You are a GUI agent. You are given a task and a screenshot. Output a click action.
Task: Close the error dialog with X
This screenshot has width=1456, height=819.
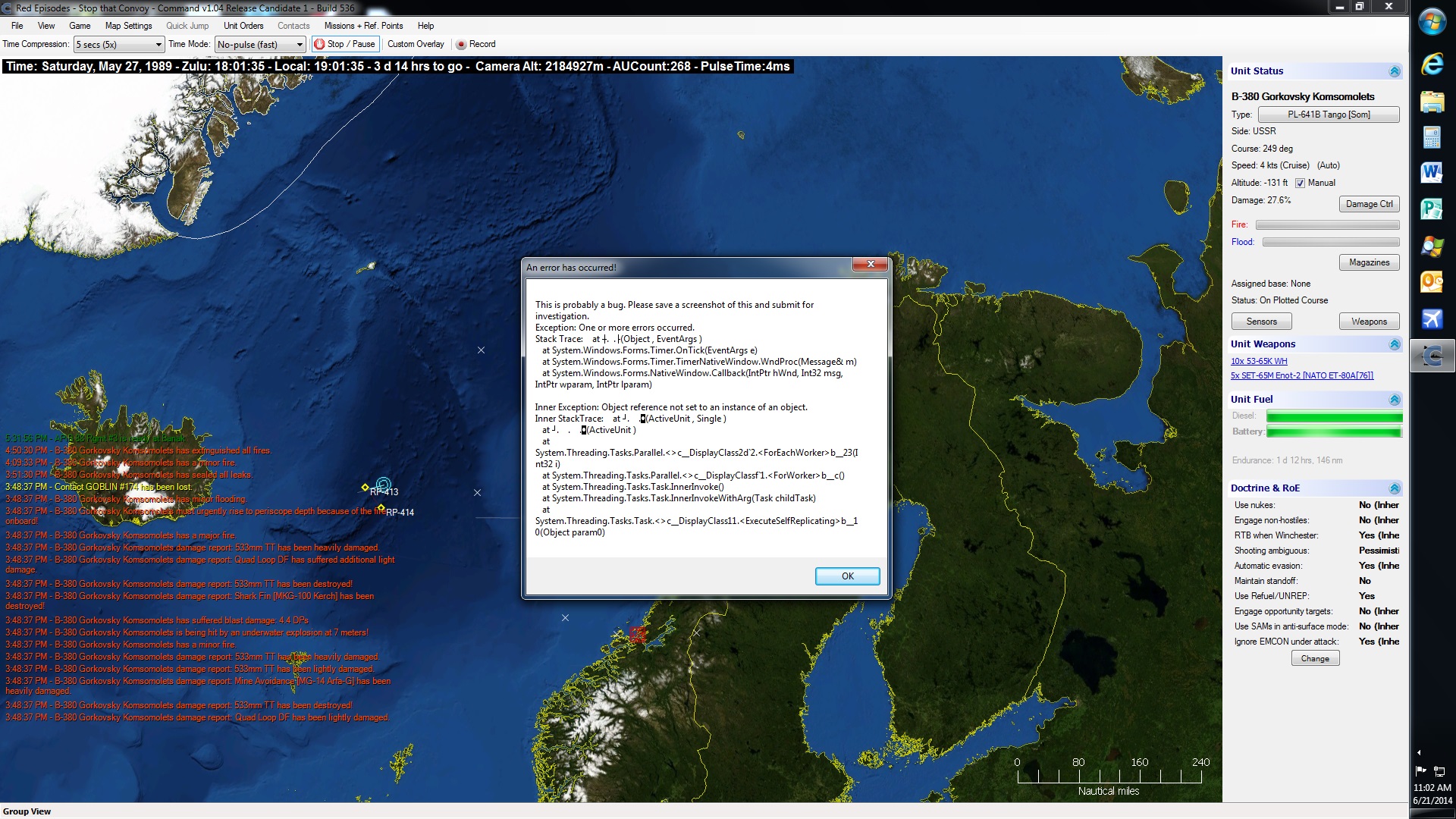pyautogui.click(x=871, y=265)
